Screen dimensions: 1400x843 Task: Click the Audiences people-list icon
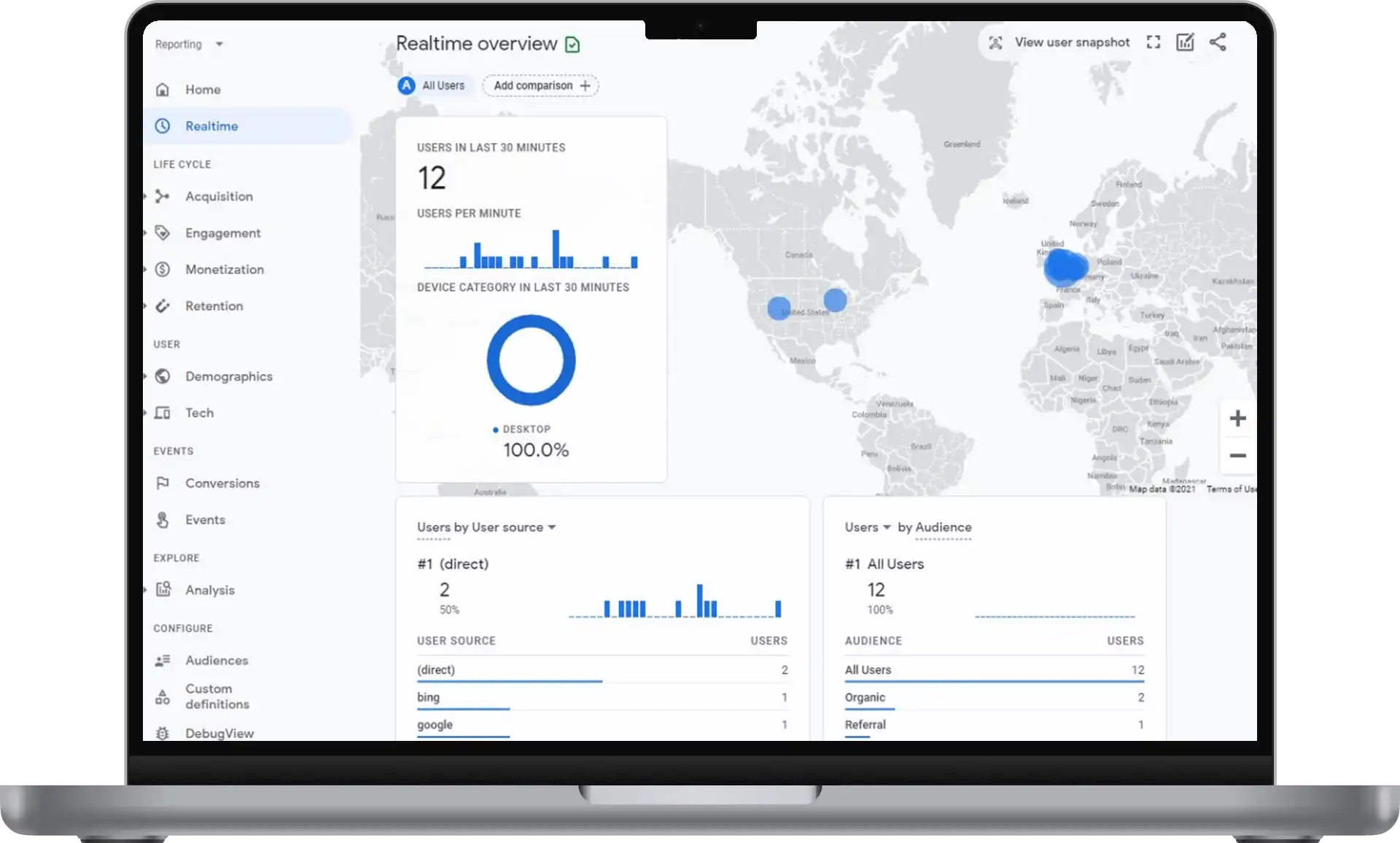point(163,660)
